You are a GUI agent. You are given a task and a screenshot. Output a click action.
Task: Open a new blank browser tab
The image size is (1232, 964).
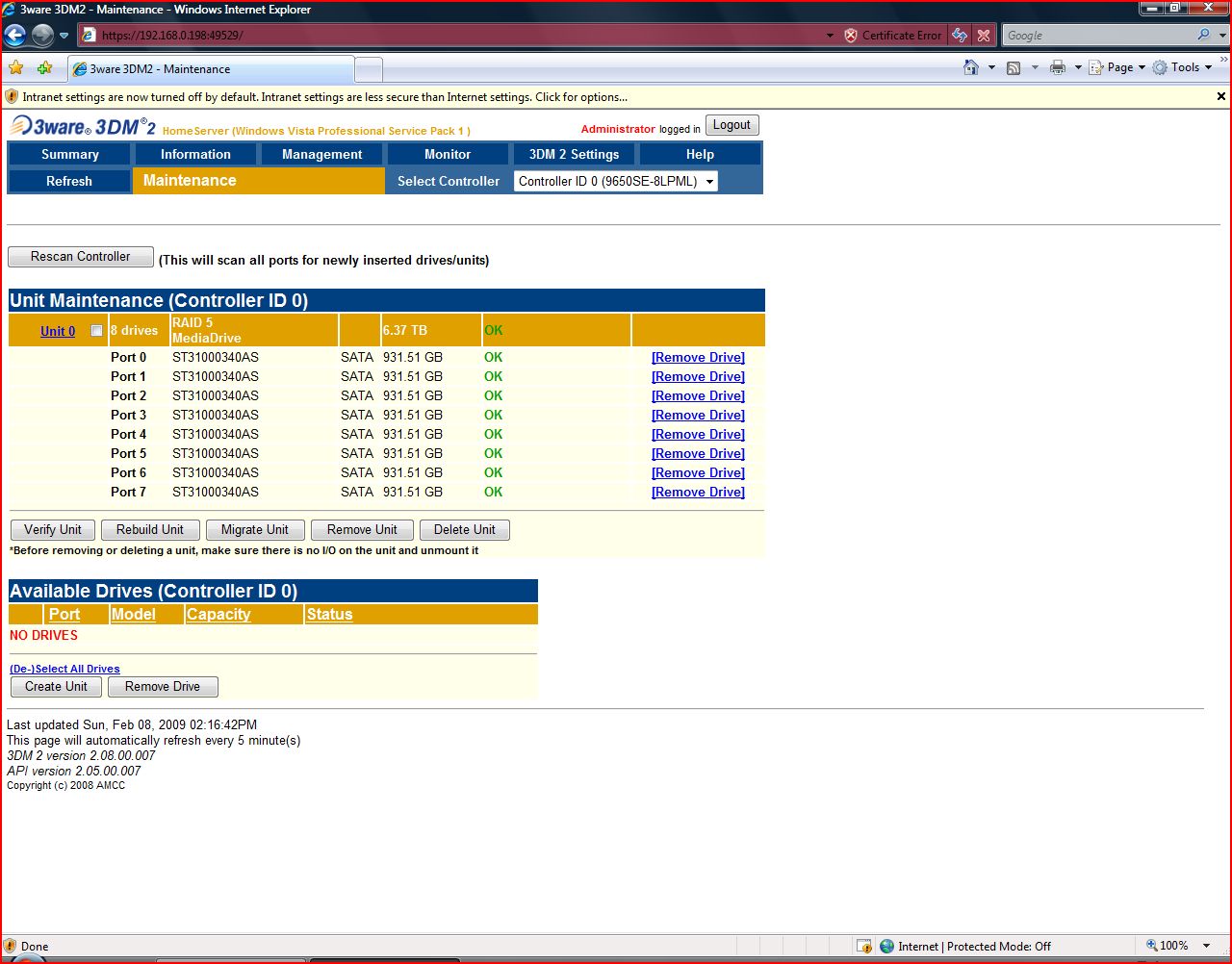[369, 69]
